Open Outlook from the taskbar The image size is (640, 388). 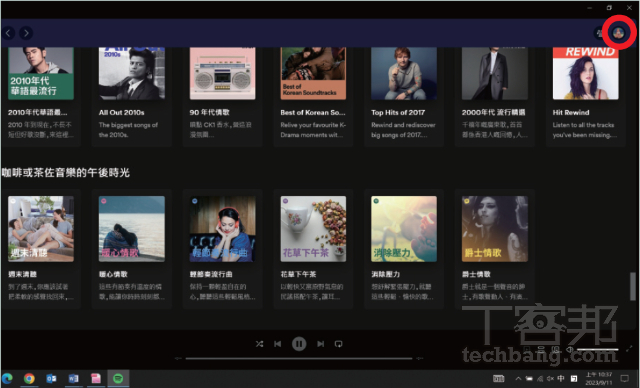tap(51, 378)
